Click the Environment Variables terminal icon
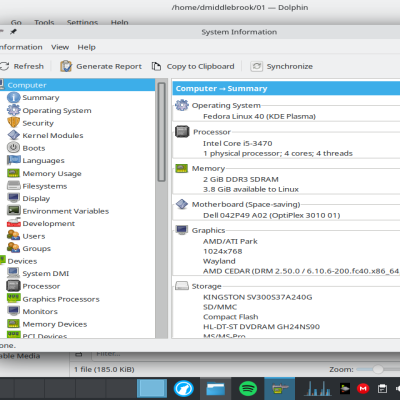 click(x=14, y=210)
